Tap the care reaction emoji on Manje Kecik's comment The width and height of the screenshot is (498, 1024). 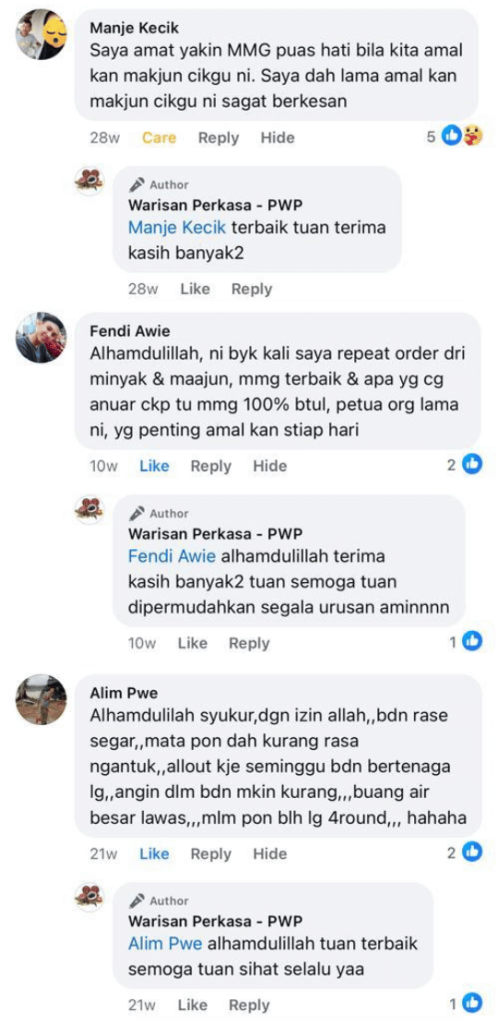(x=473, y=136)
